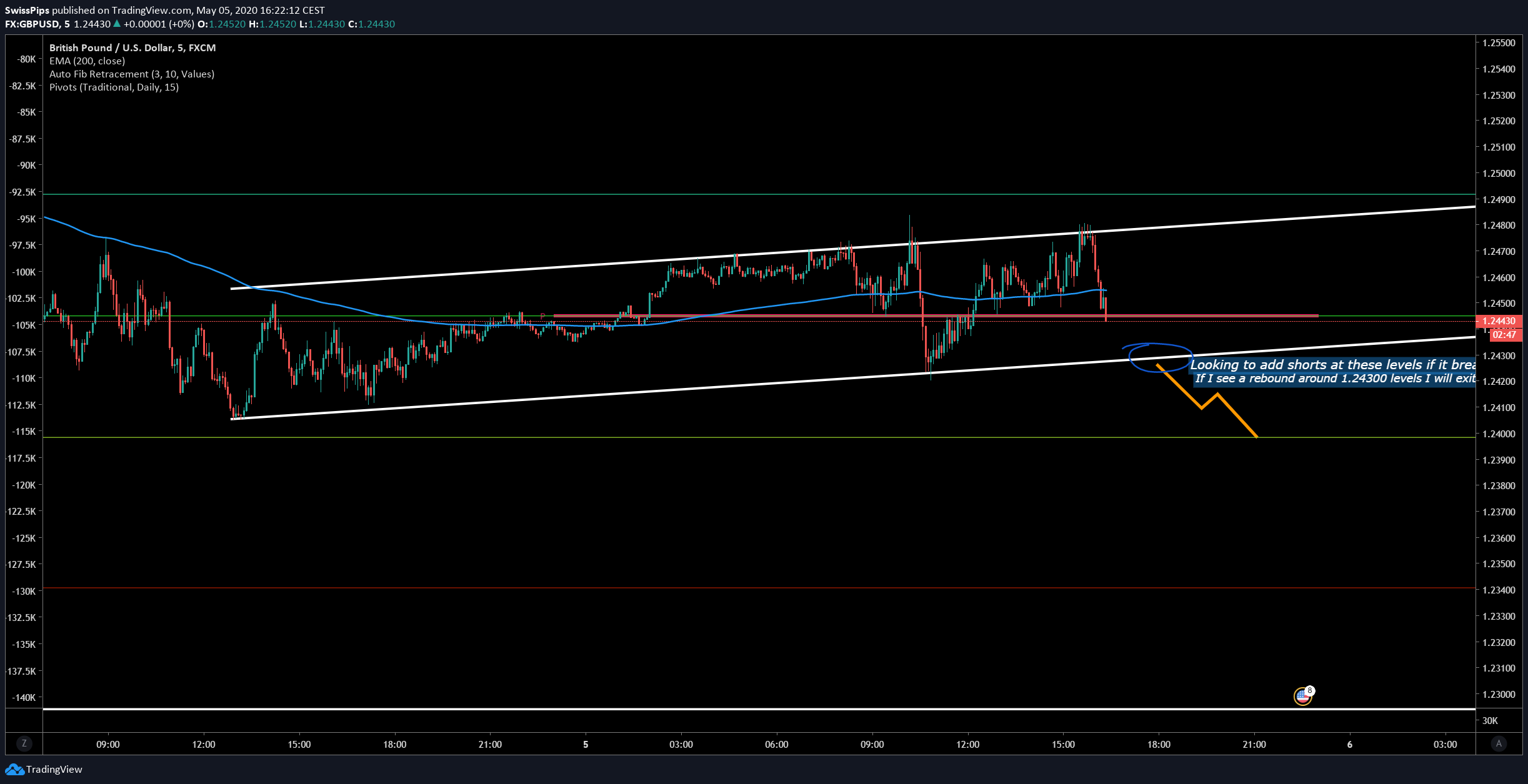Click the 1.25000 price axis label
The width and height of the screenshot is (1528, 784).
tap(1499, 173)
